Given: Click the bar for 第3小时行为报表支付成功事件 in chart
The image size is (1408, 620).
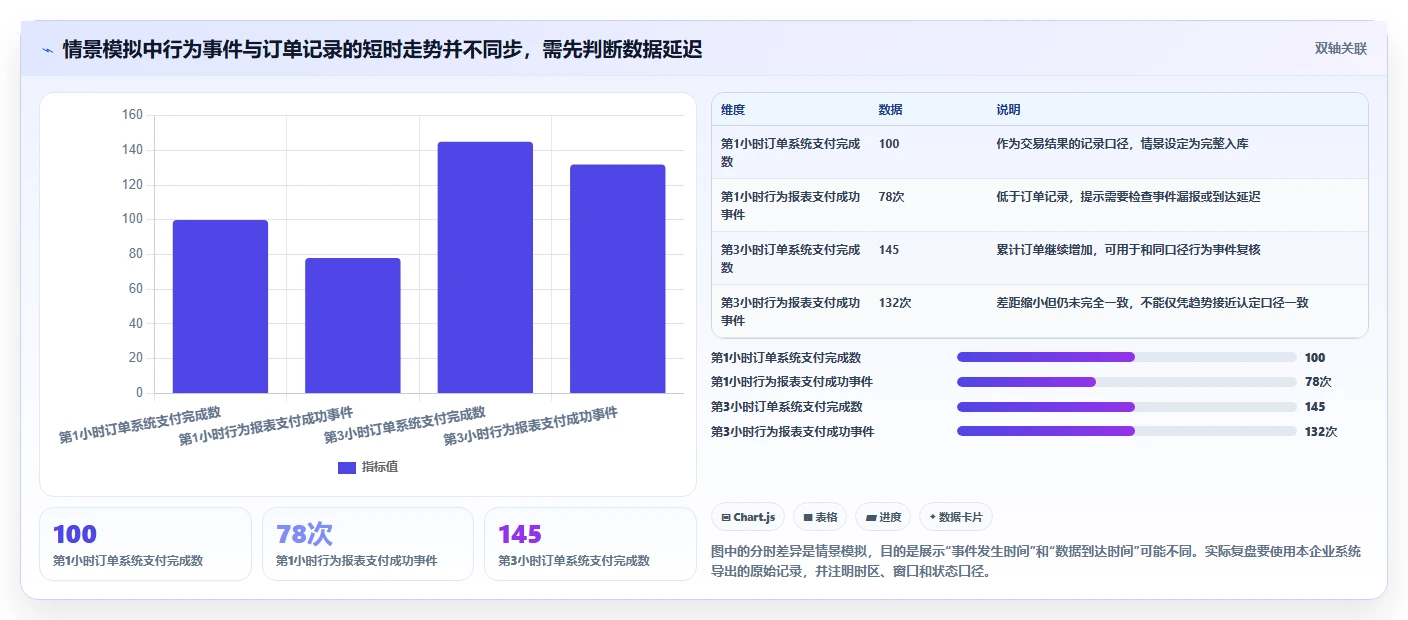Looking at the screenshot, I should pos(617,279).
